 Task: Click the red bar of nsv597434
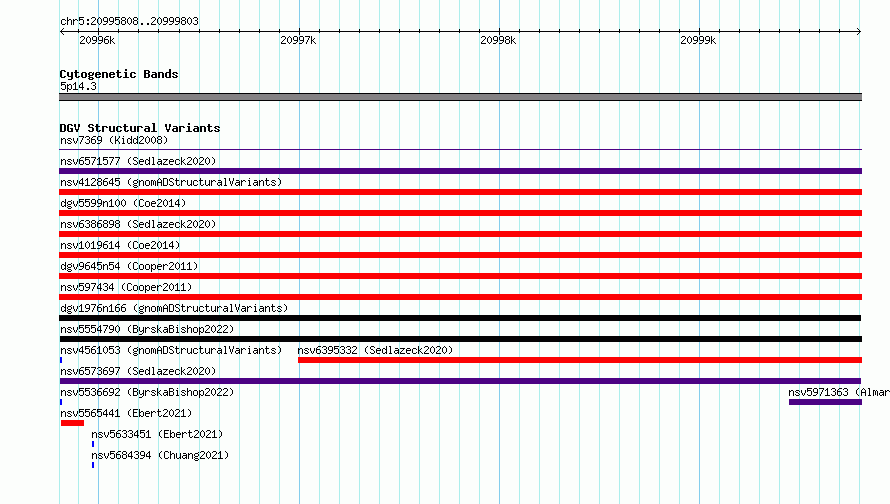coord(460,297)
